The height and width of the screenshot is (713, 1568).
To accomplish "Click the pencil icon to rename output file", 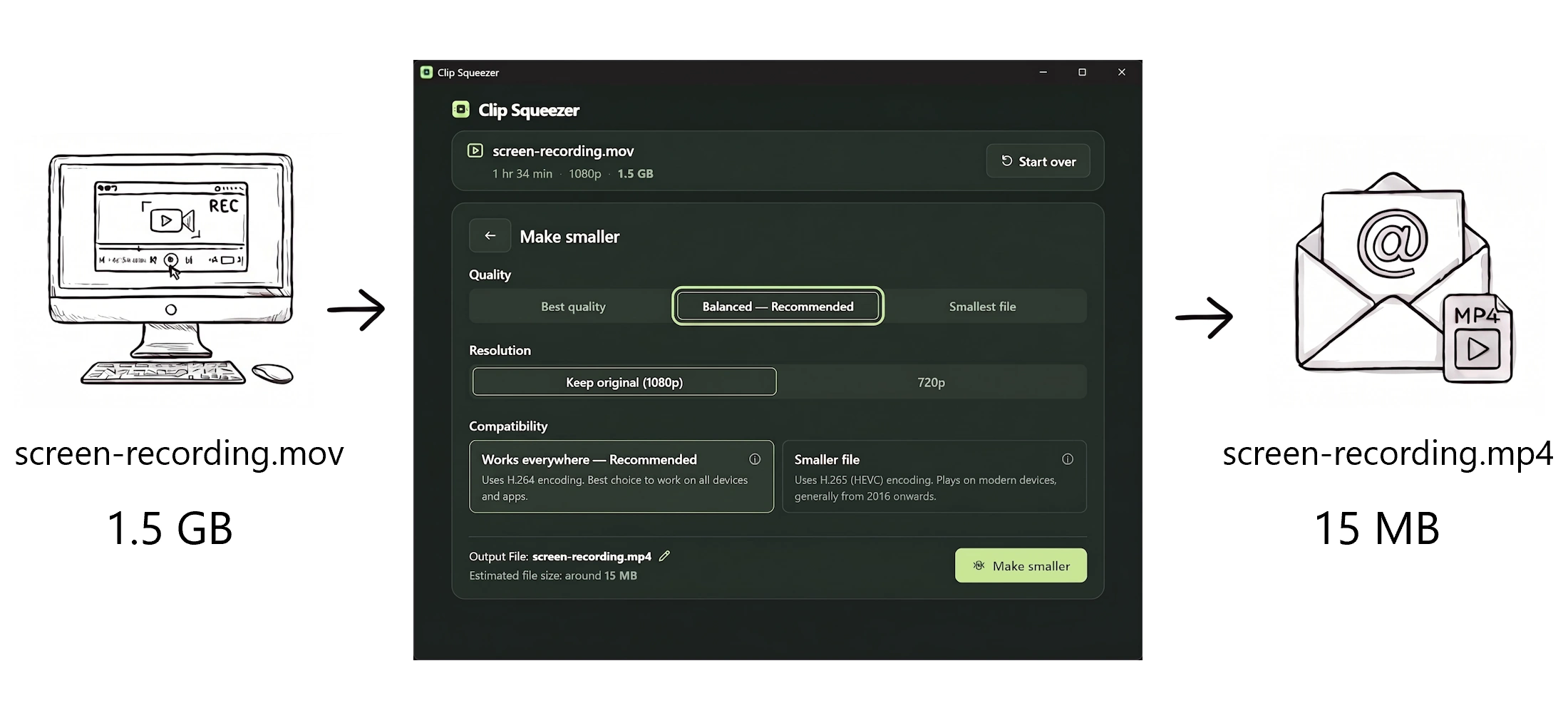I will click(x=664, y=556).
